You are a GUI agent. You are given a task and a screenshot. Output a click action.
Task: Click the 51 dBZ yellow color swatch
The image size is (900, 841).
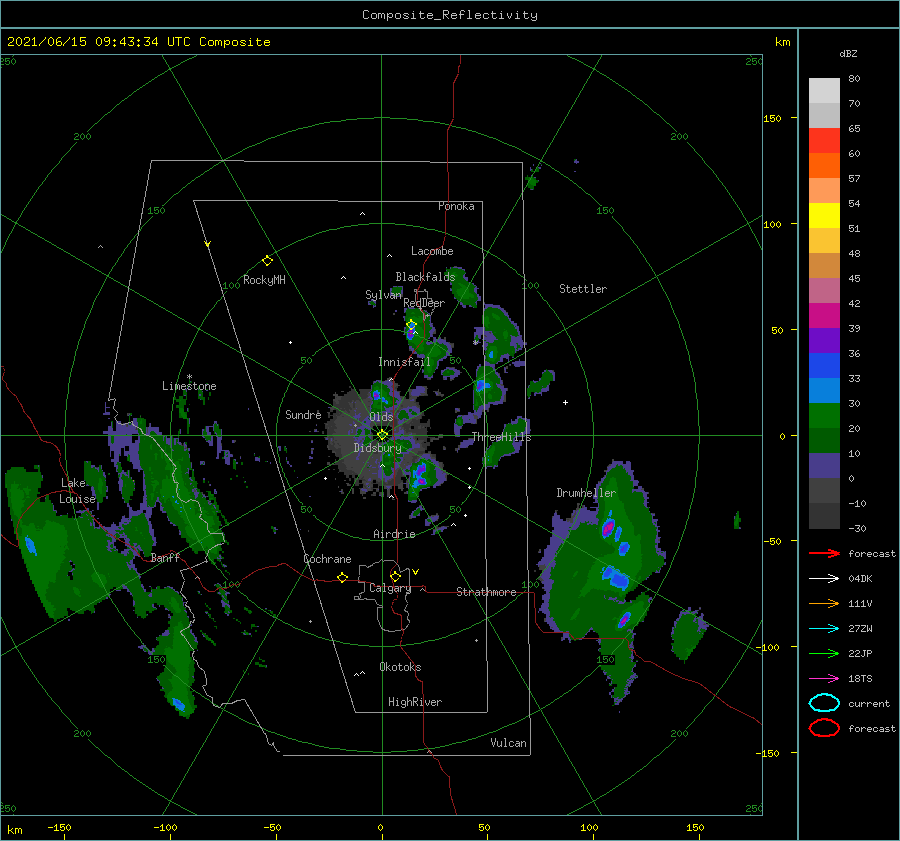point(824,215)
